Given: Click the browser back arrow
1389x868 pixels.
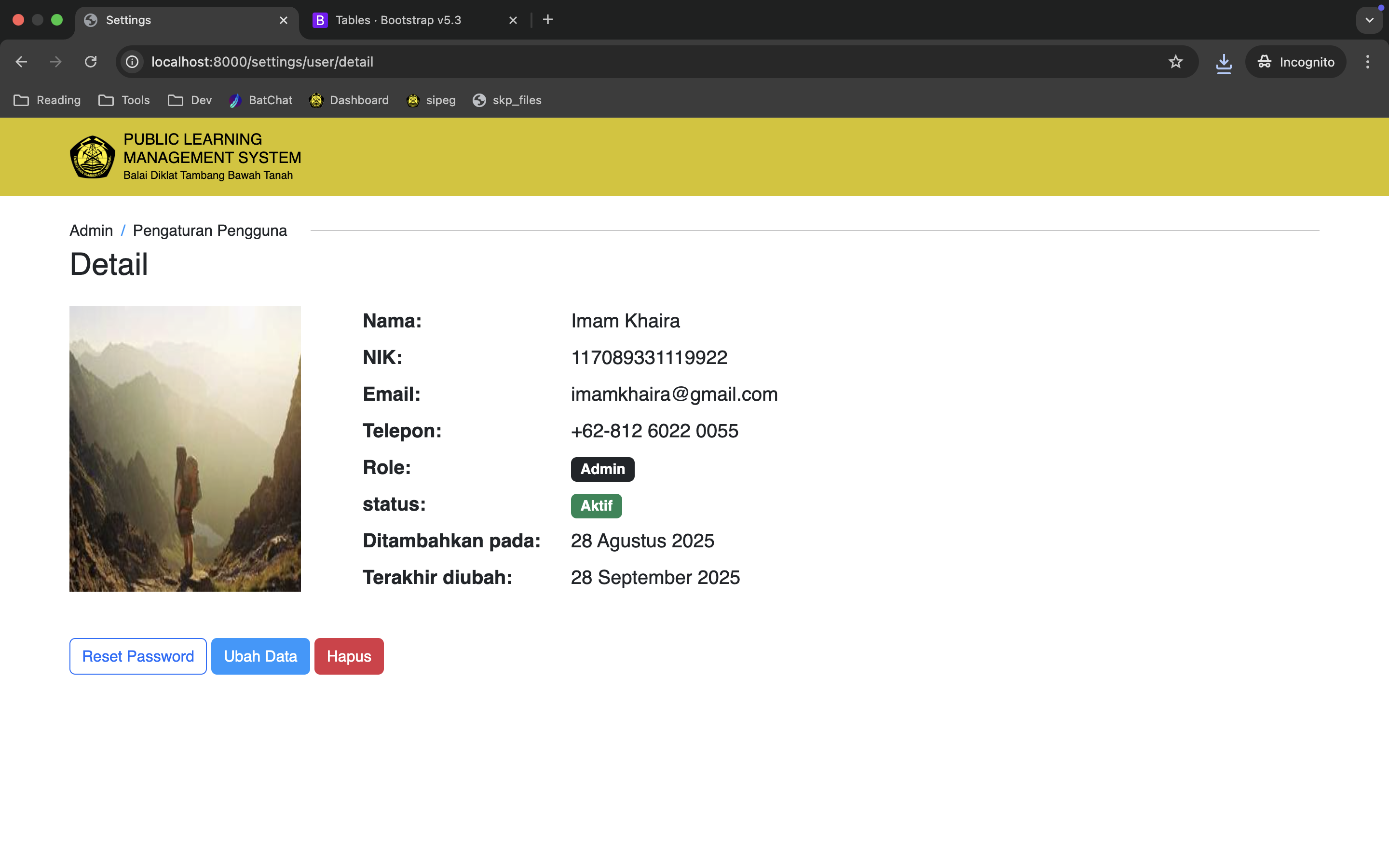Looking at the screenshot, I should (21, 62).
